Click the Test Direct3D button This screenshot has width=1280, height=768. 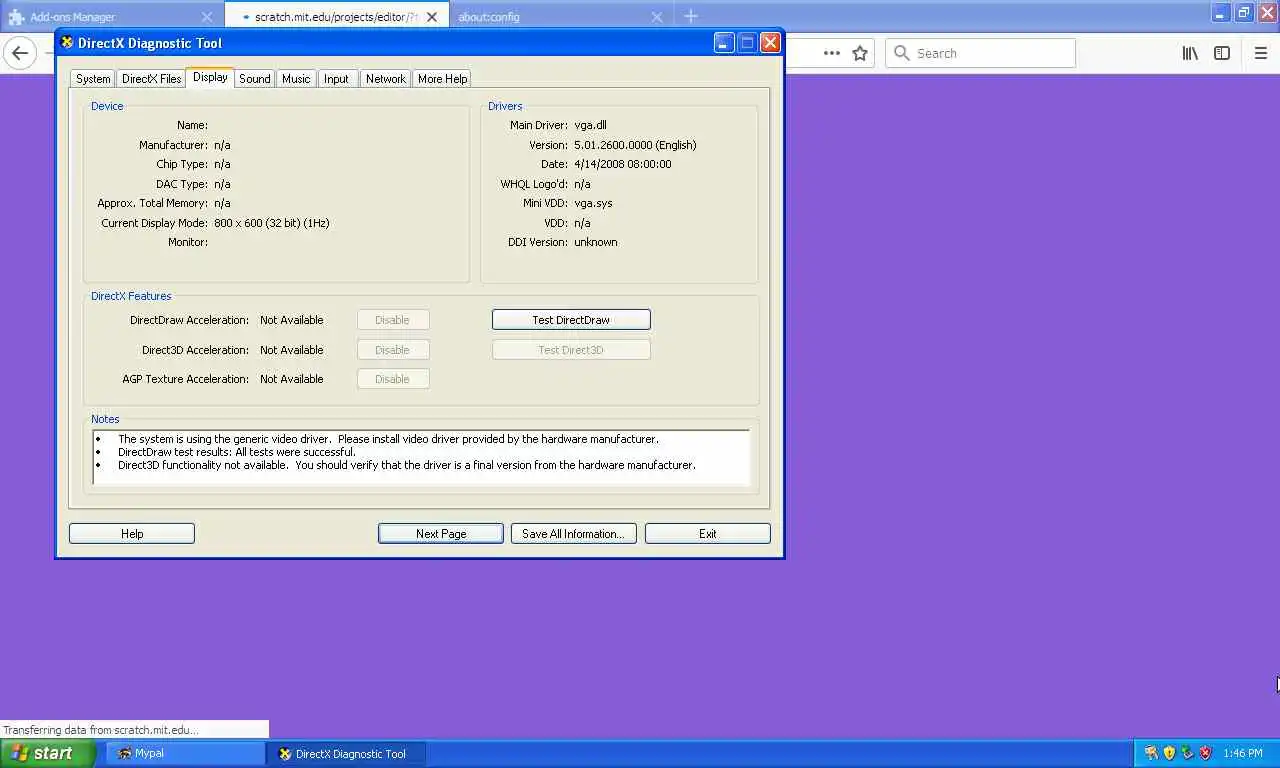point(571,350)
